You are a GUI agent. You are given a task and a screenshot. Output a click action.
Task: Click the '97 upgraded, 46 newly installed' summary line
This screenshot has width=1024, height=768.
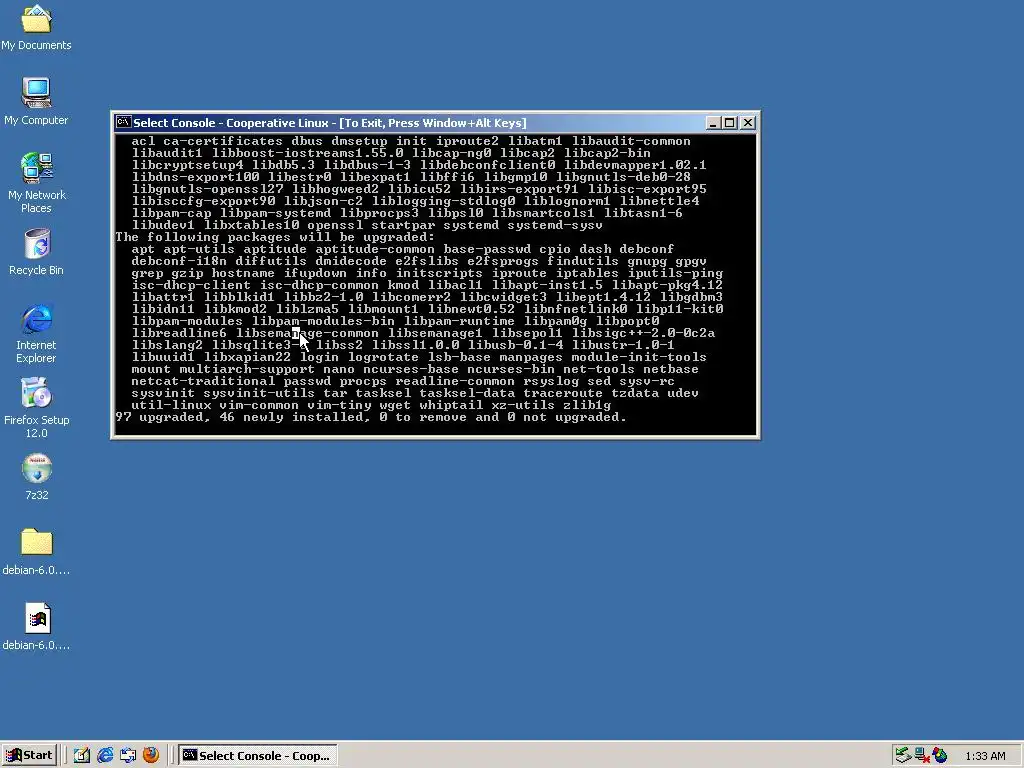pos(371,417)
